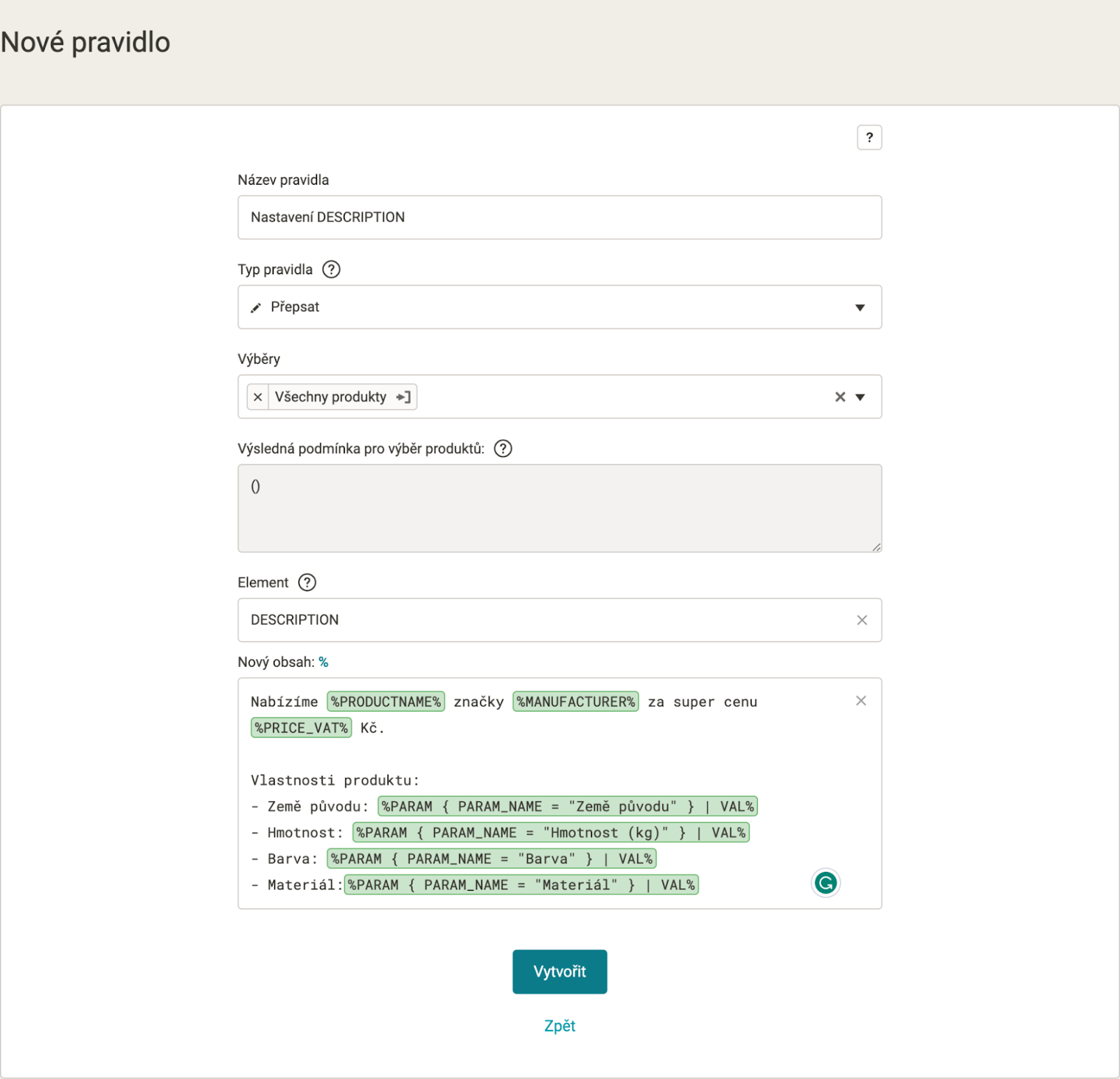The height and width of the screenshot is (1079, 1120).
Task: Click the Vytvořit button
Action: click(x=559, y=971)
